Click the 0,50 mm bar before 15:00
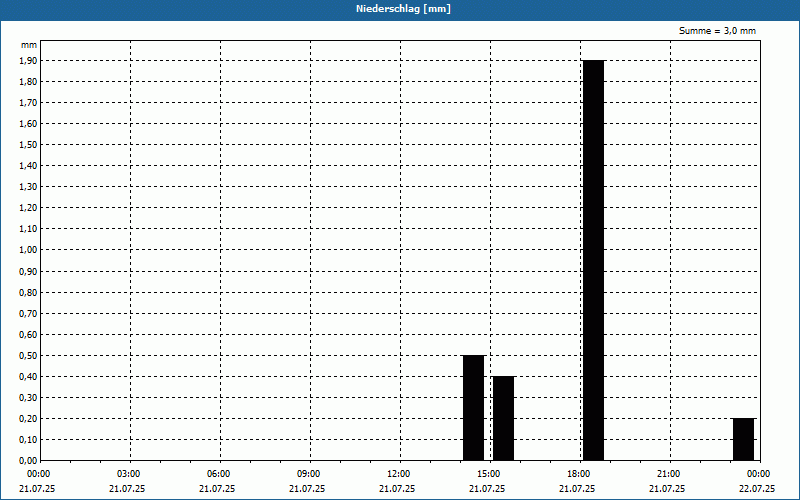 point(473,408)
